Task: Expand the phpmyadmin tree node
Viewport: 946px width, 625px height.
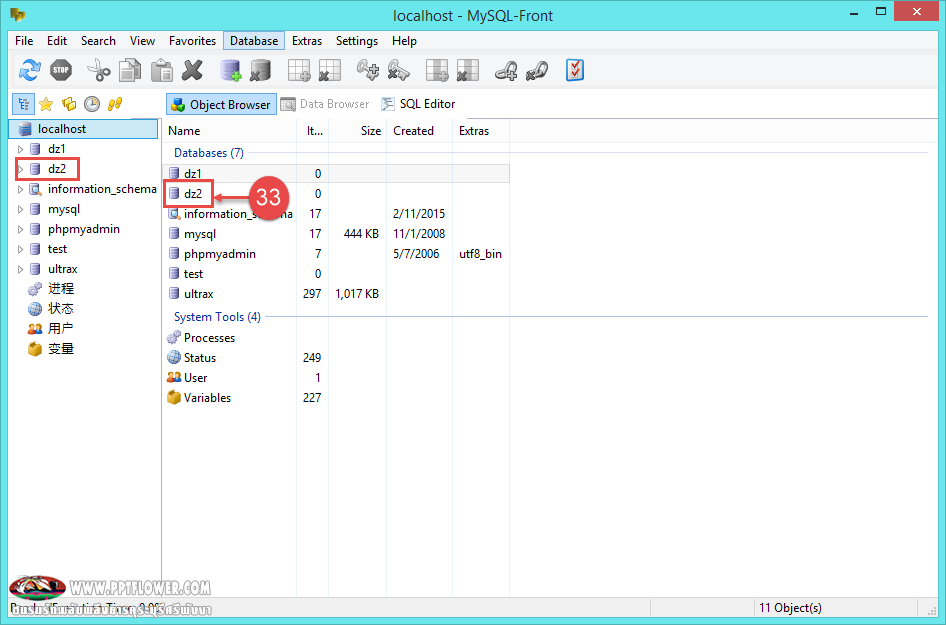Action: pos(21,229)
